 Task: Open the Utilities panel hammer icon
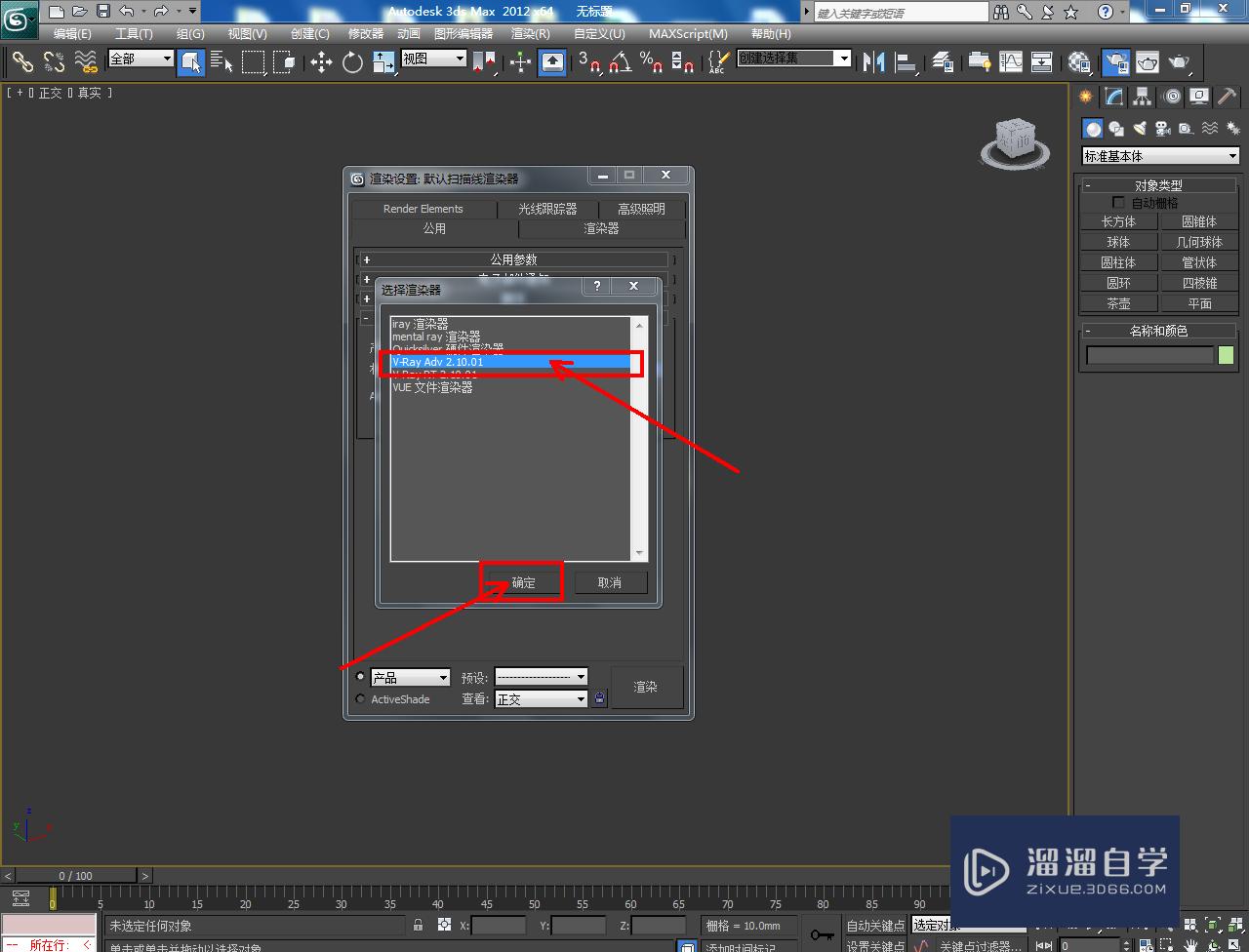[x=1228, y=97]
